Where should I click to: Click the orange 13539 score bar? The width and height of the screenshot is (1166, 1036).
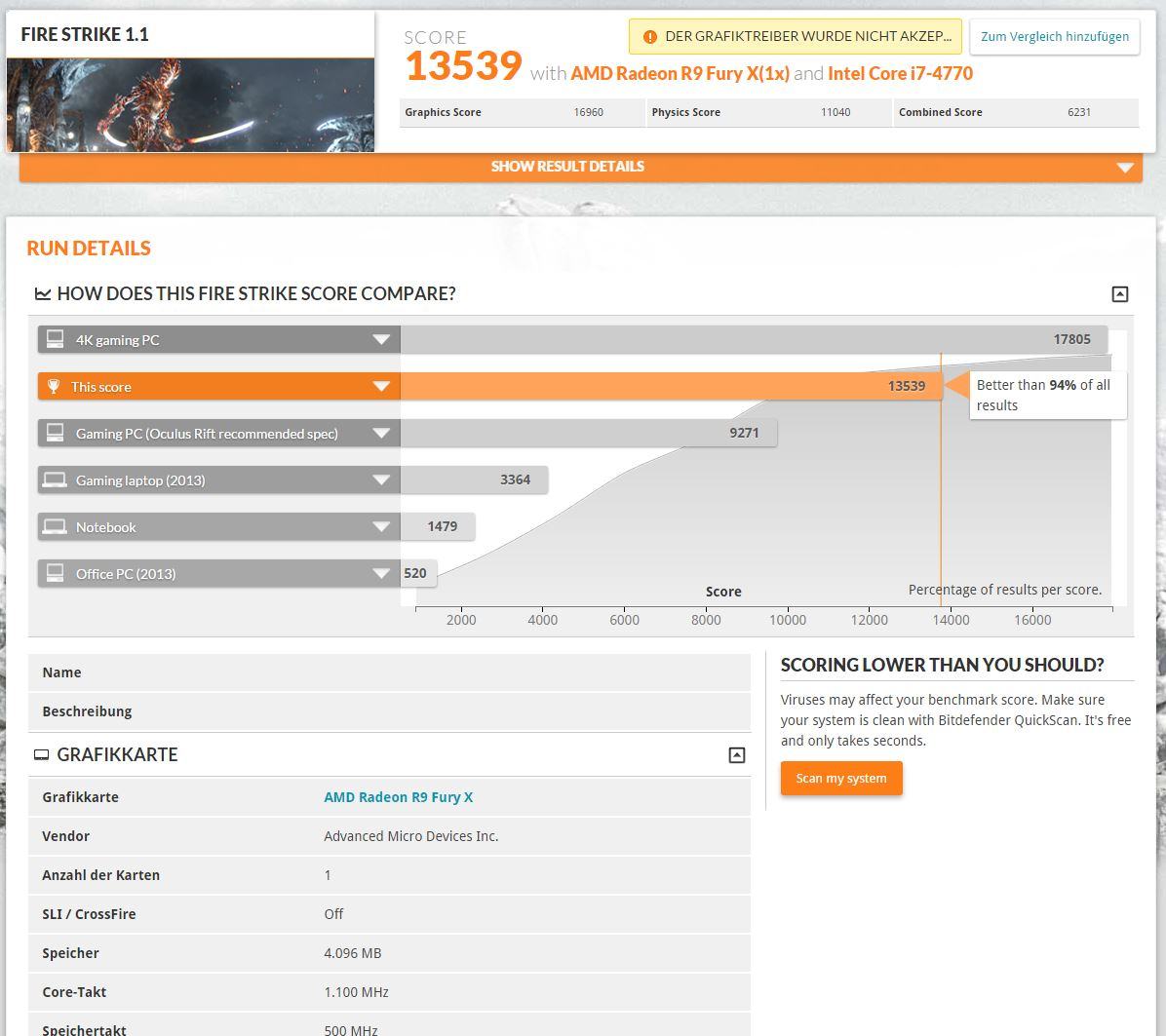(x=672, y=387)
